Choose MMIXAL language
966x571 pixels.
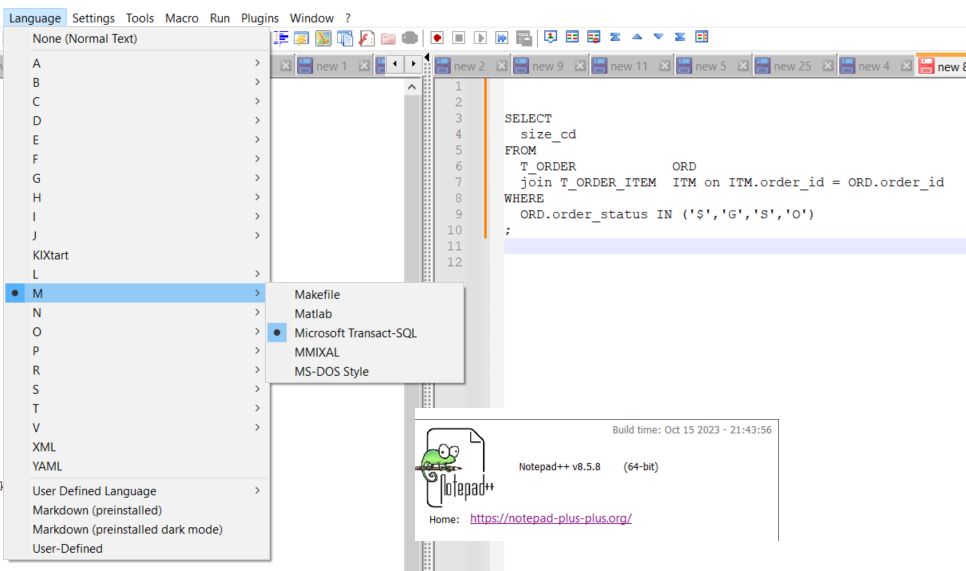pyautogui.click(x=365, y=353)
